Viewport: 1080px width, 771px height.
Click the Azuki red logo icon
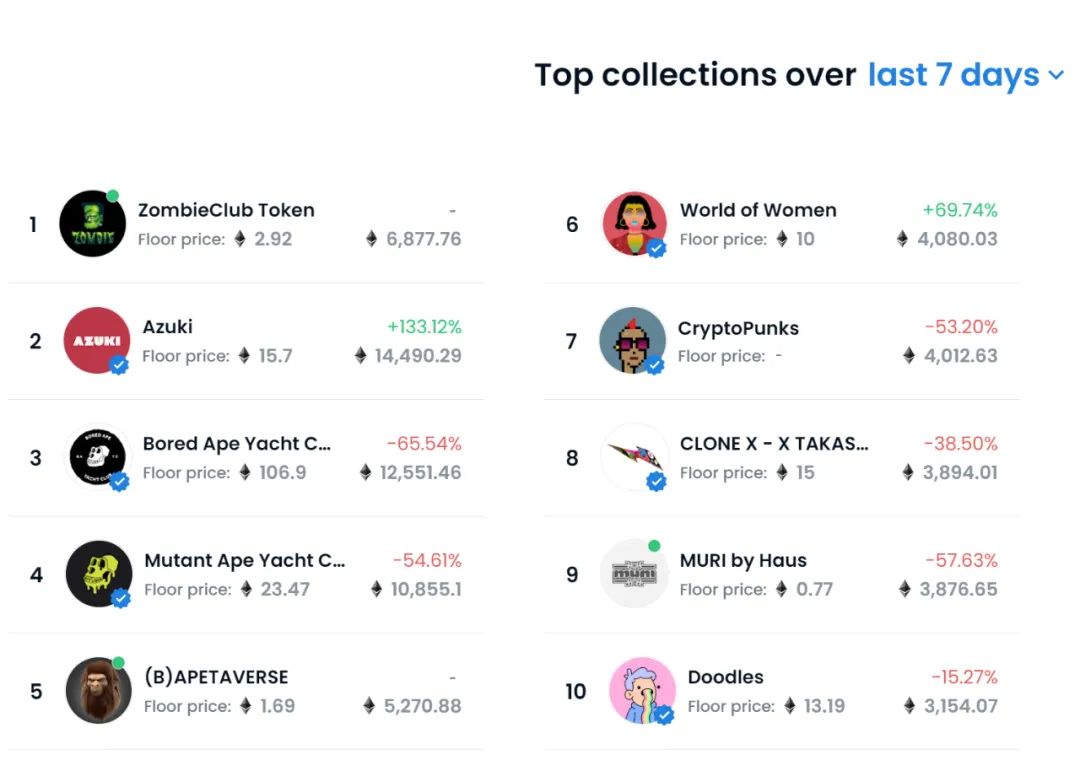pos(96,340)
